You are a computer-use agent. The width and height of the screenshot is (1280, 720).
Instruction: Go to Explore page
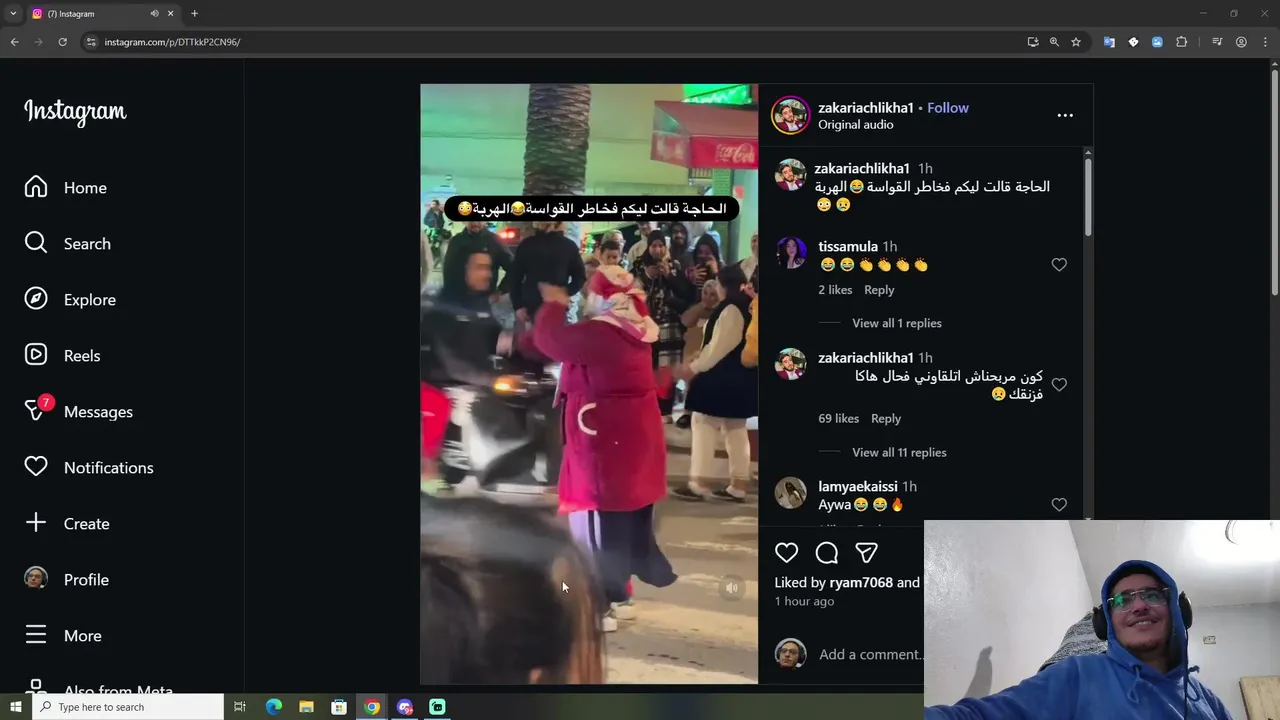(x=70, y=300)
